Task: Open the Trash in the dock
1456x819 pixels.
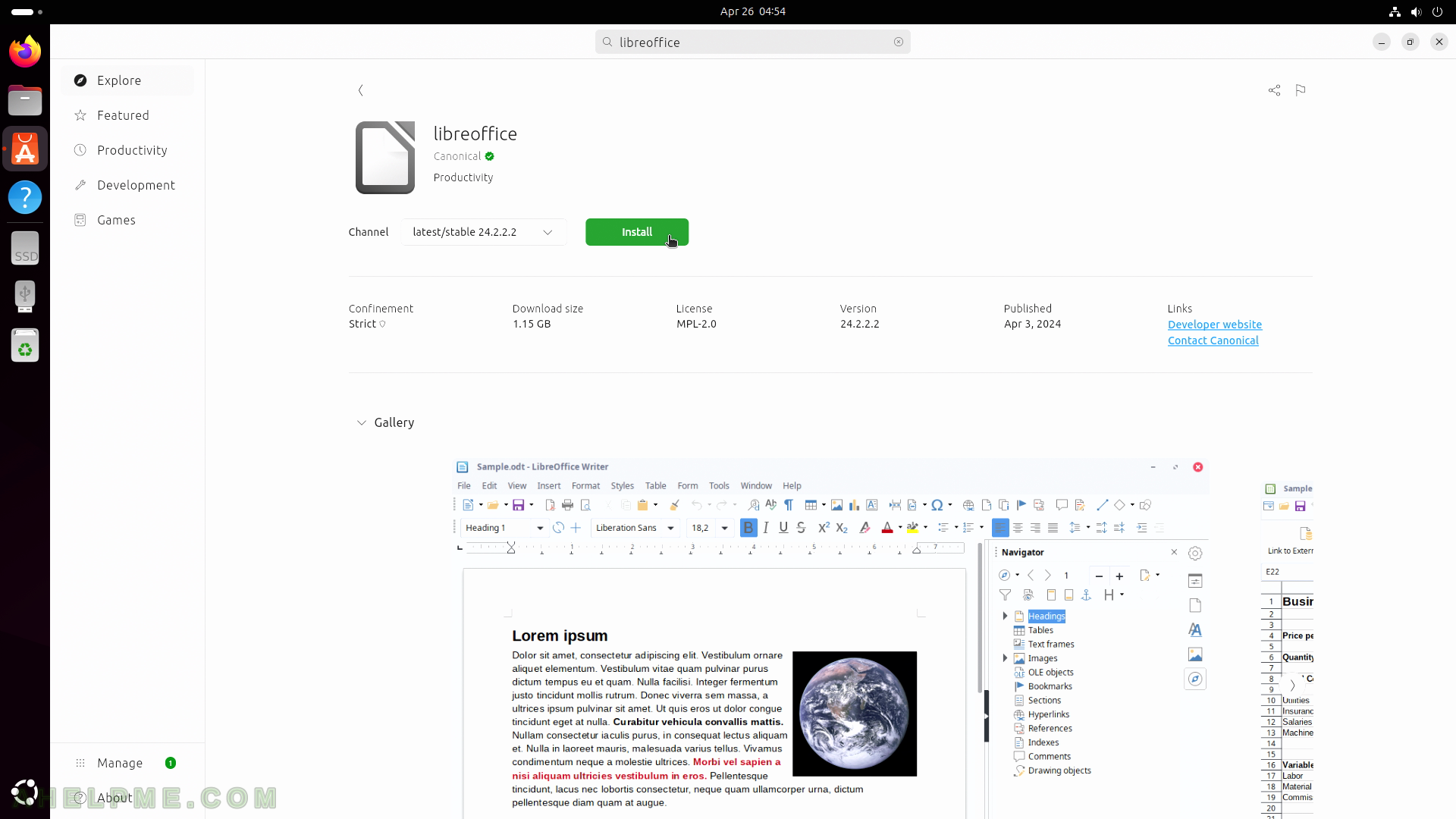Action: click(25, 345)
